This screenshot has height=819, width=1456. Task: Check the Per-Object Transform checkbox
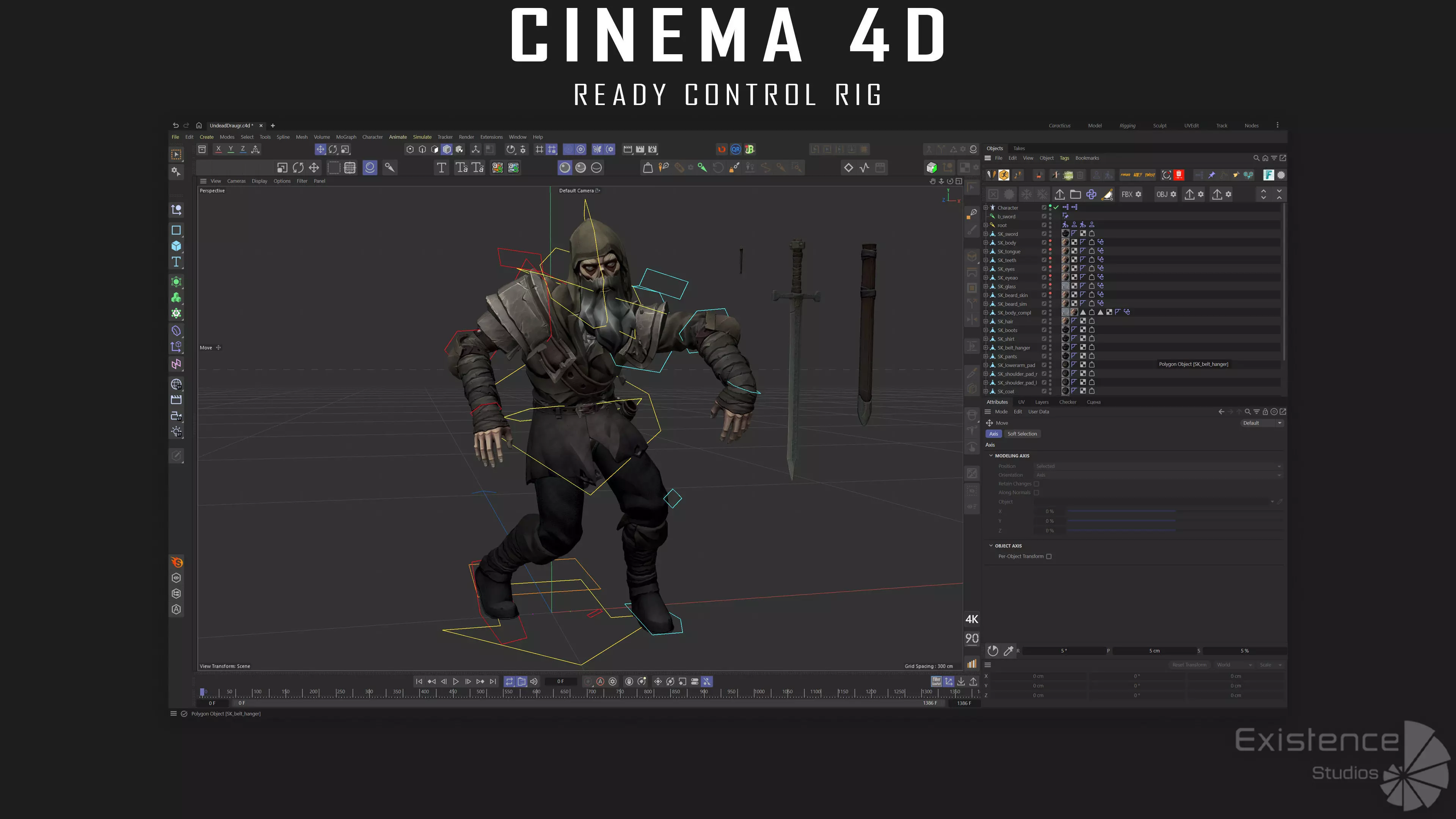(1049, 557)
